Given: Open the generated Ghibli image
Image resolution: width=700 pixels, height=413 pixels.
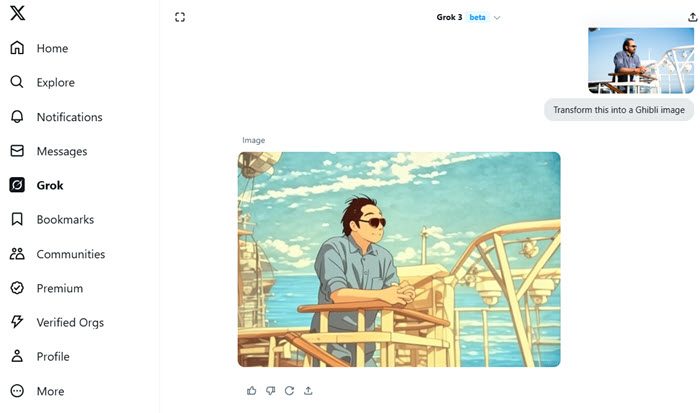Looking at the screenshot, I should point(399,259).
